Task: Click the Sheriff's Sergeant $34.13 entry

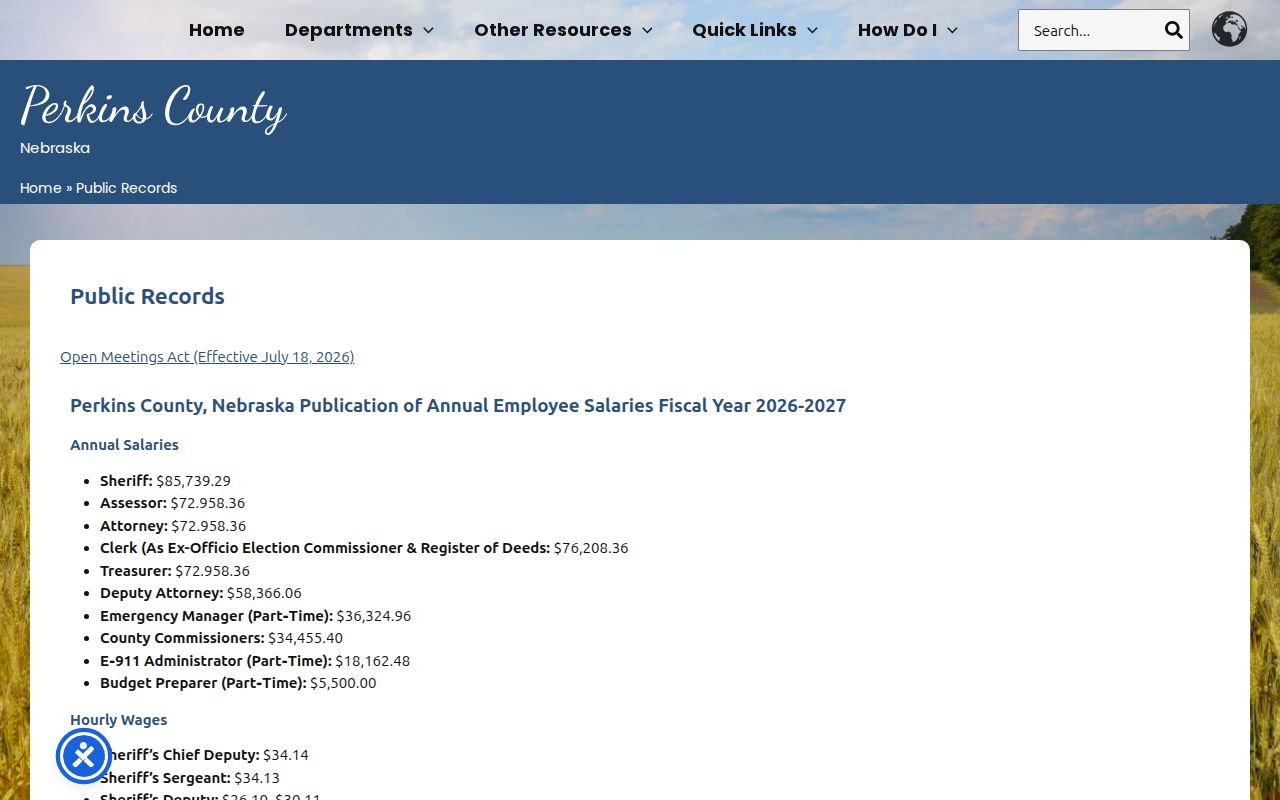Action: (x=190, y=778)
